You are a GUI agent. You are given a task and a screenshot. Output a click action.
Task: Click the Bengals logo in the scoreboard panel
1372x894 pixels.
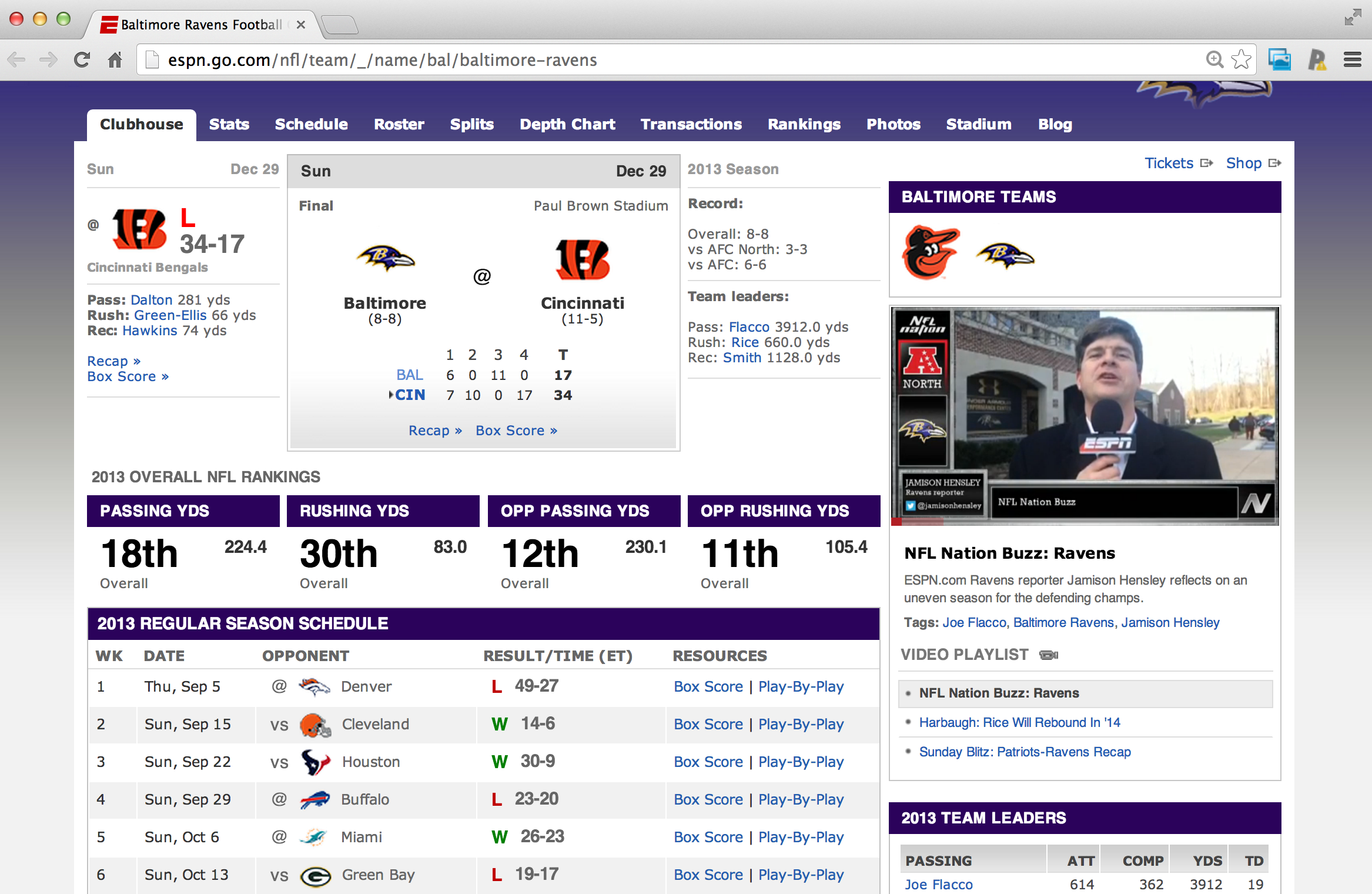coord(583,259)
